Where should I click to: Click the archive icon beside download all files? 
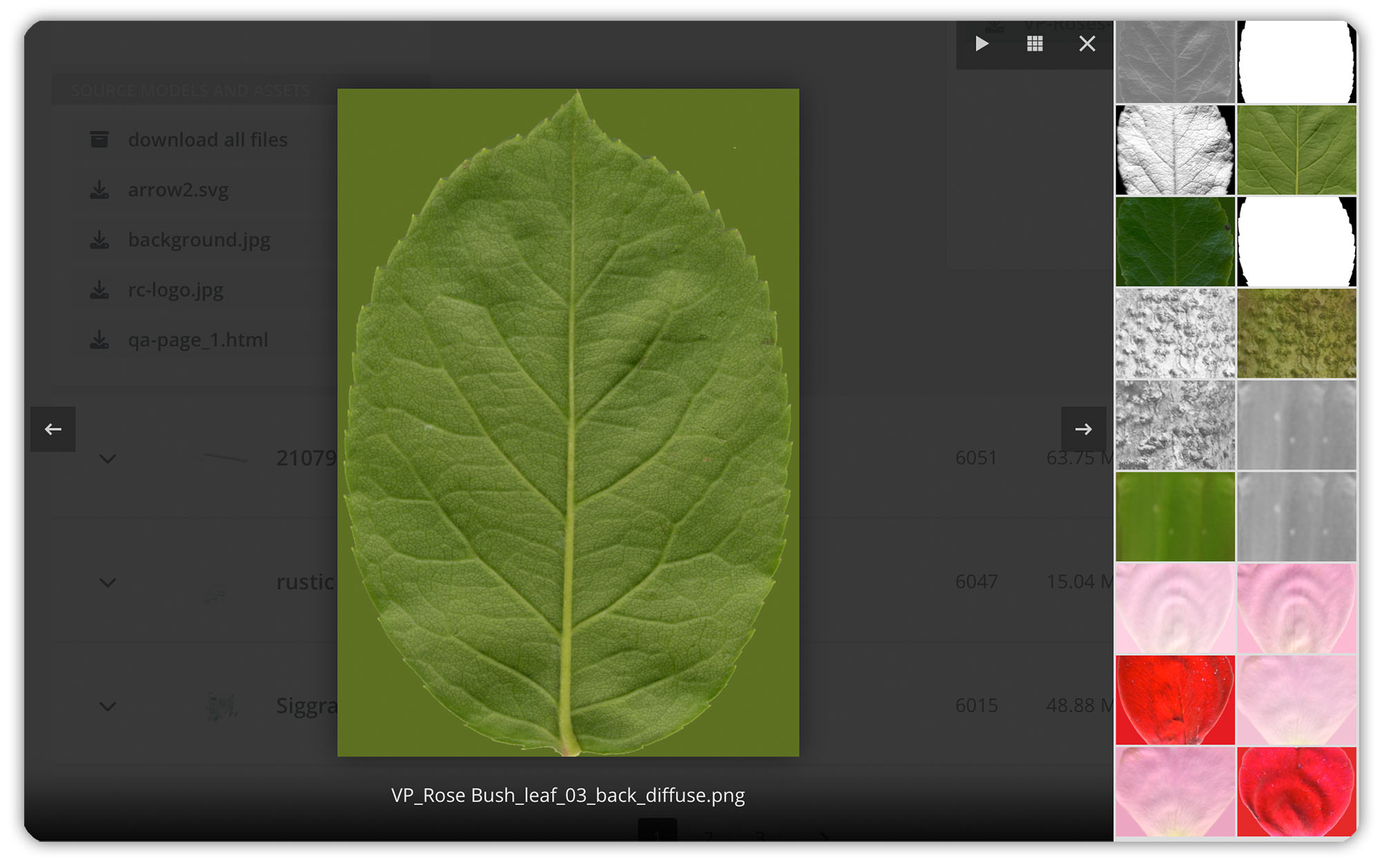pos(100,140)
